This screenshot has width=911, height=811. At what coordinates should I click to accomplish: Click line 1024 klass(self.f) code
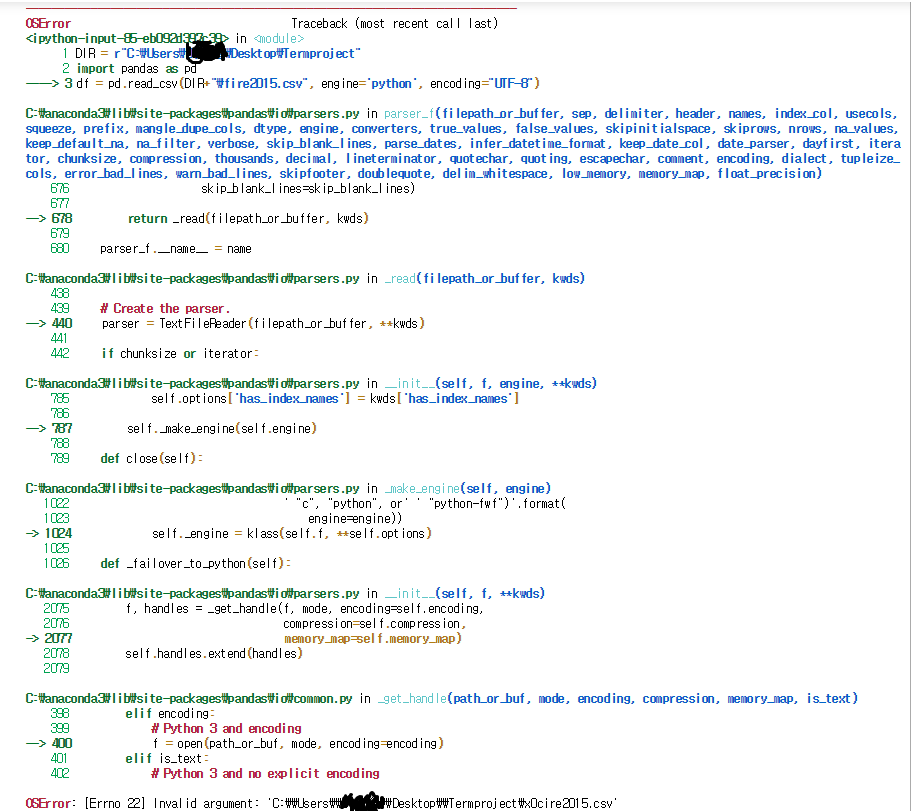click(292, 533)
